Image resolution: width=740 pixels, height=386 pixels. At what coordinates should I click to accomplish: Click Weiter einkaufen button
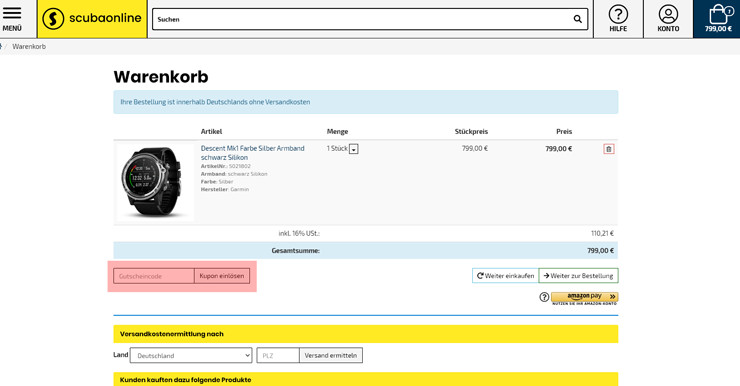[x=505, y=276]
